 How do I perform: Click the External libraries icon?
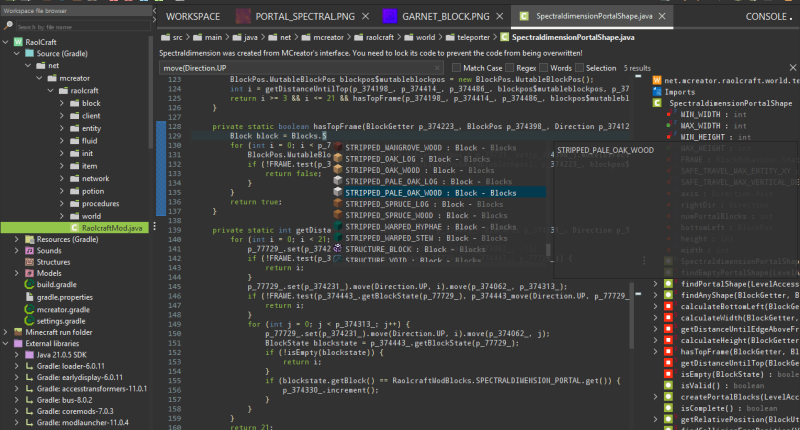18,343
